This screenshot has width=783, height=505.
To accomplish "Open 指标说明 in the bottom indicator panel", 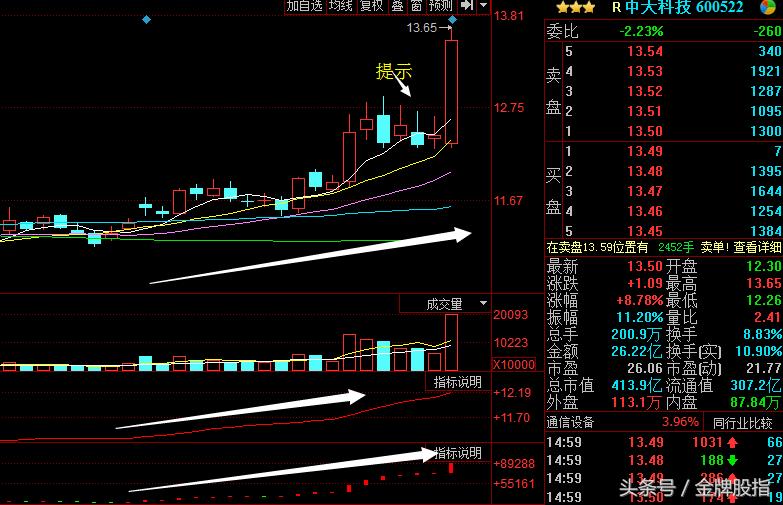I will pyautogui.click(x=458, y=454).
